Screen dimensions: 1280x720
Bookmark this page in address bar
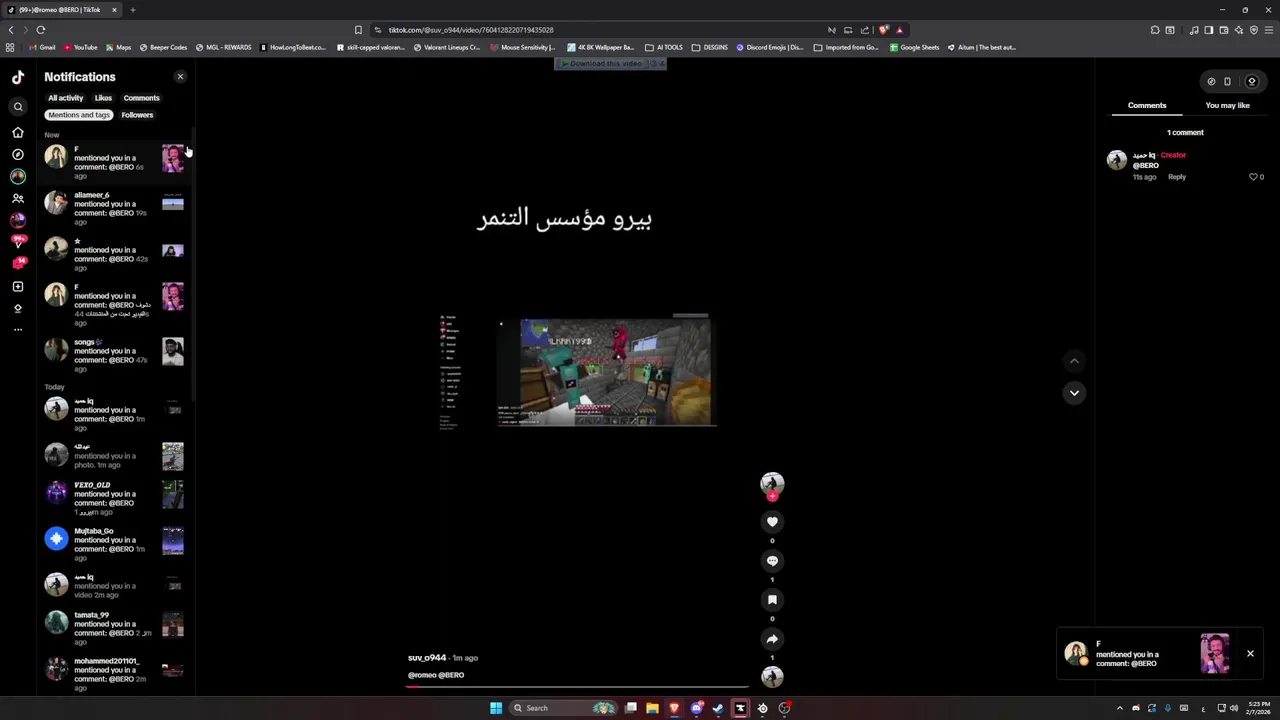[x=358, y=30]
